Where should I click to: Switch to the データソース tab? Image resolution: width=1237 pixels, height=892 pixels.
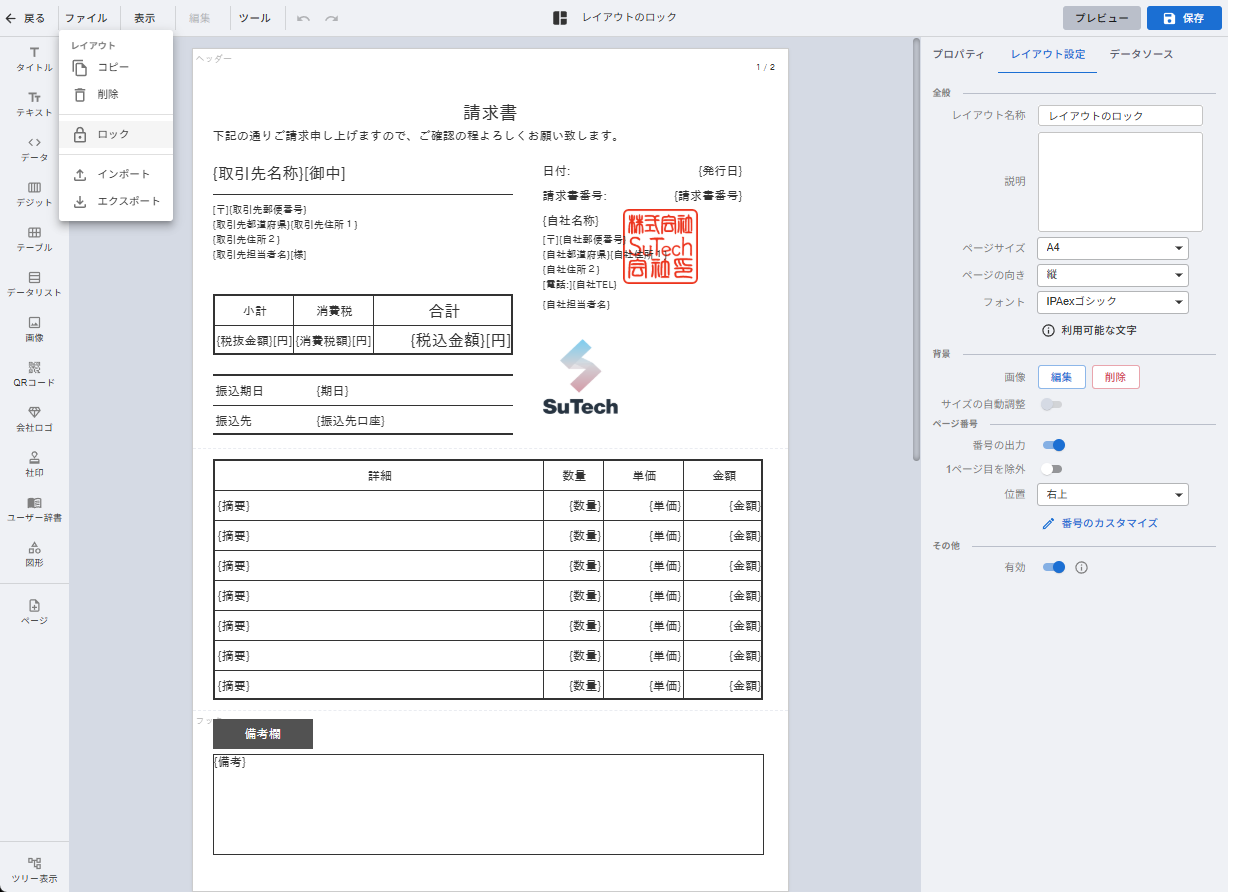click(x=1141, y=54)
